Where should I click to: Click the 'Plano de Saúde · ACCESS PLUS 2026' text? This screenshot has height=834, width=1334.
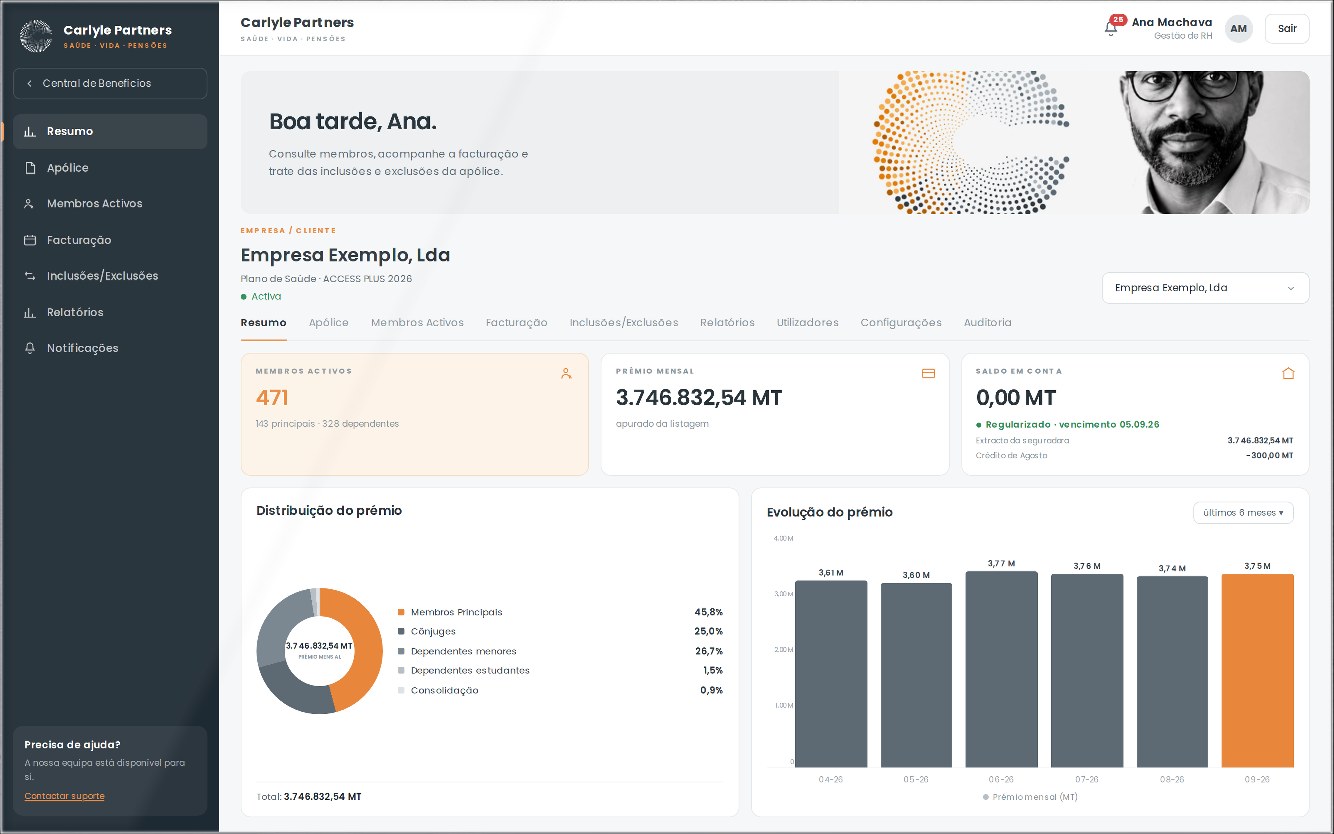(x=326, y=279)
